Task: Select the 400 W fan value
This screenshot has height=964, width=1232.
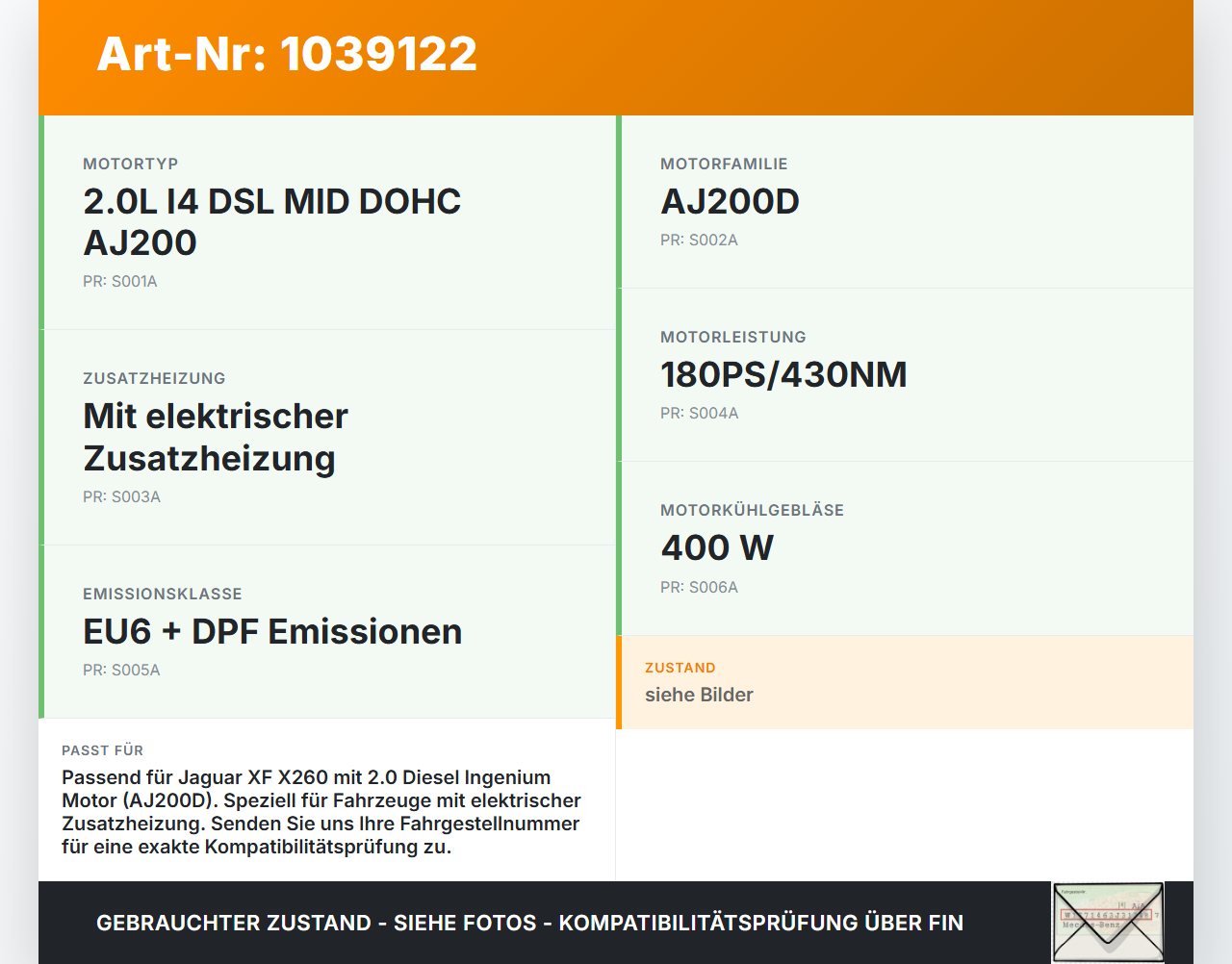Action: pos(717,547)
